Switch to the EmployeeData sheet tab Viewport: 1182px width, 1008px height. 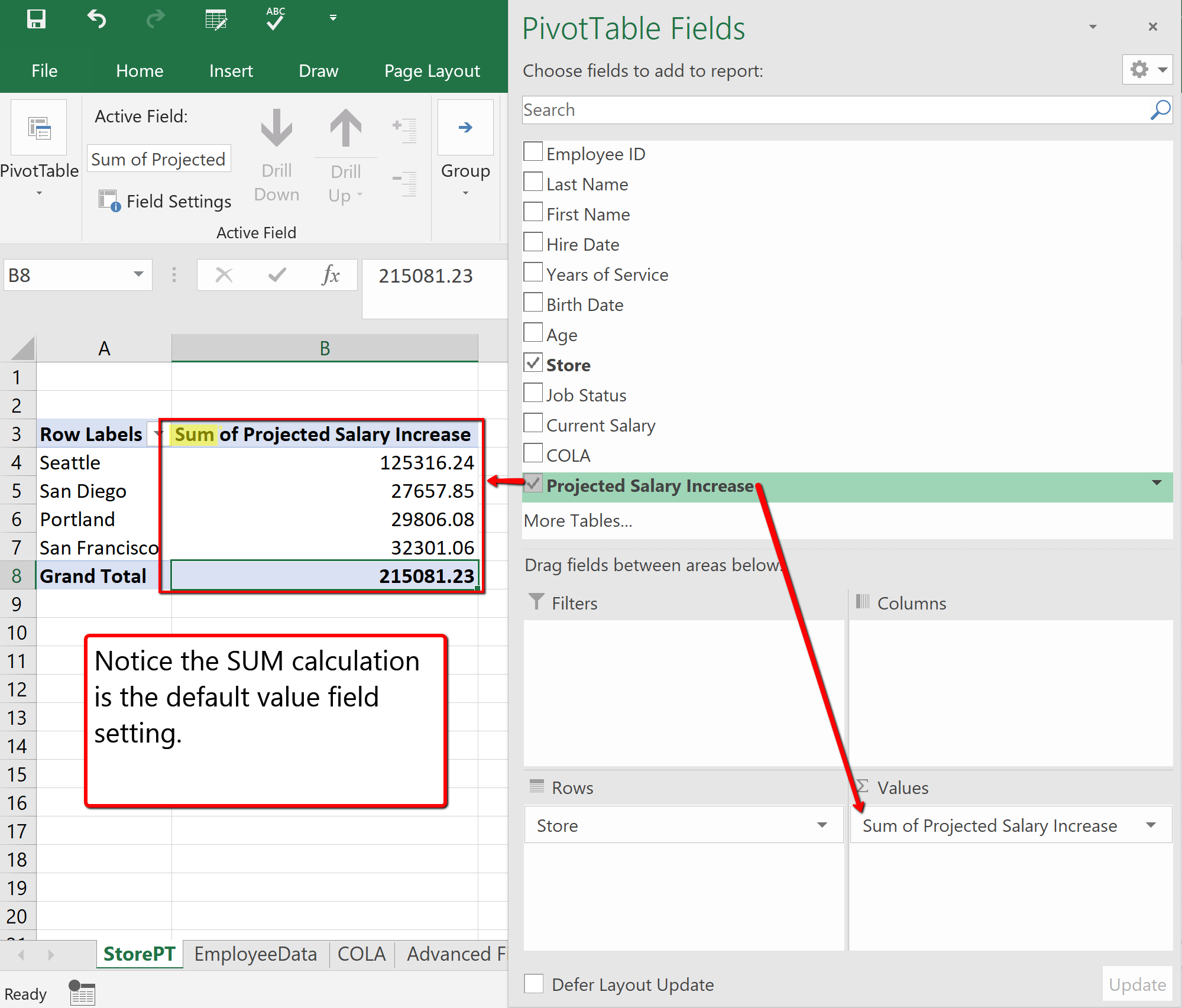[x=255, y=954]
